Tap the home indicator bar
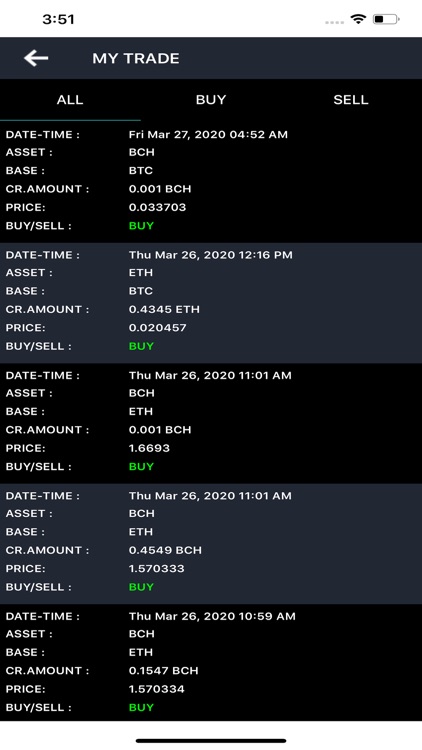 pyautogui.click(x=211, y=741)
